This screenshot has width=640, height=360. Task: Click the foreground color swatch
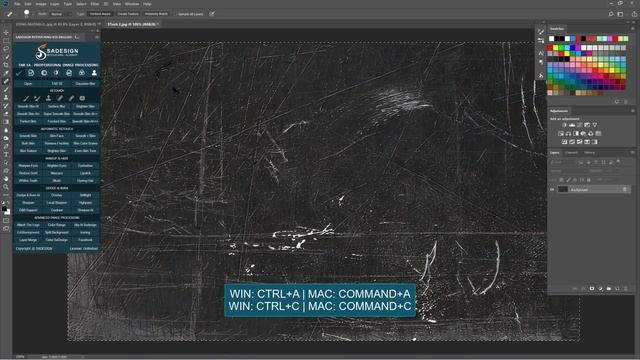pyautogui.click(x=4, y=209)
